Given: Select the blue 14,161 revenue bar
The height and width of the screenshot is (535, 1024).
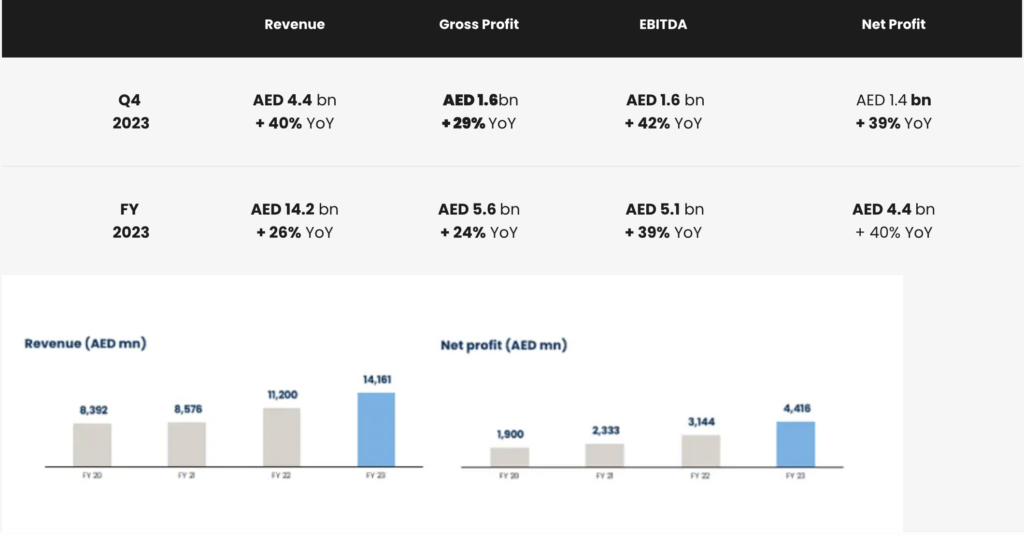Looking at the screenshot, I should pyautogui.click(x=376, y=429).
